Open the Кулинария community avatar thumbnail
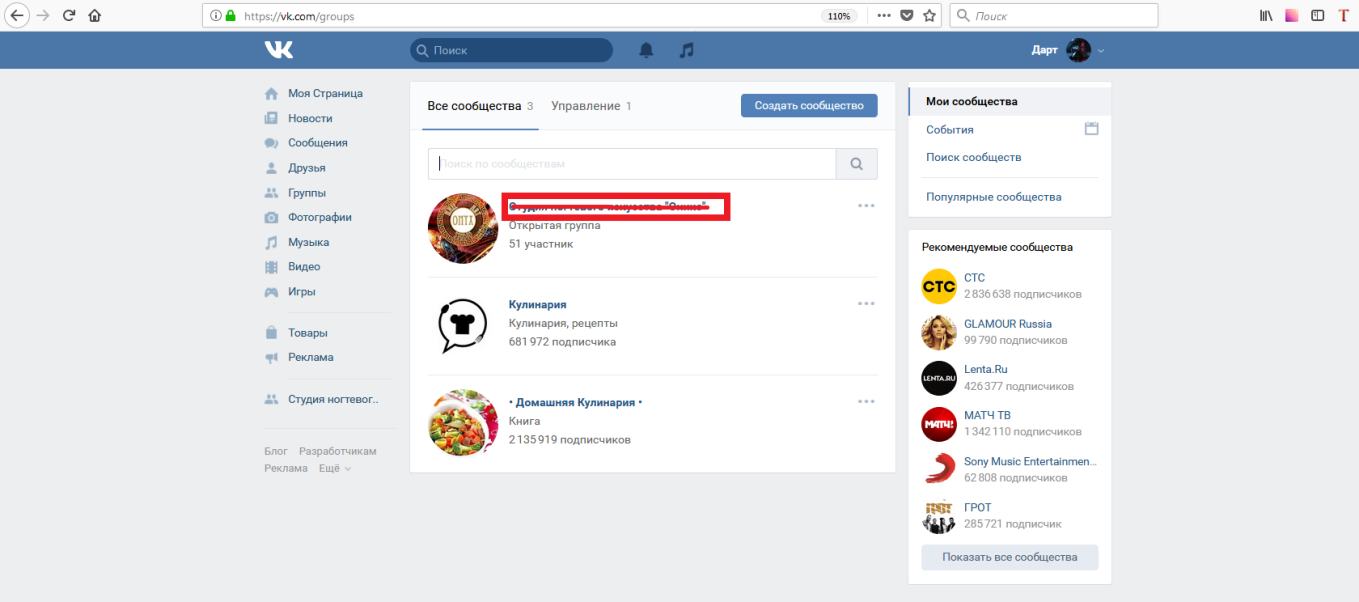1359x602 pixels. pos(463,325)
